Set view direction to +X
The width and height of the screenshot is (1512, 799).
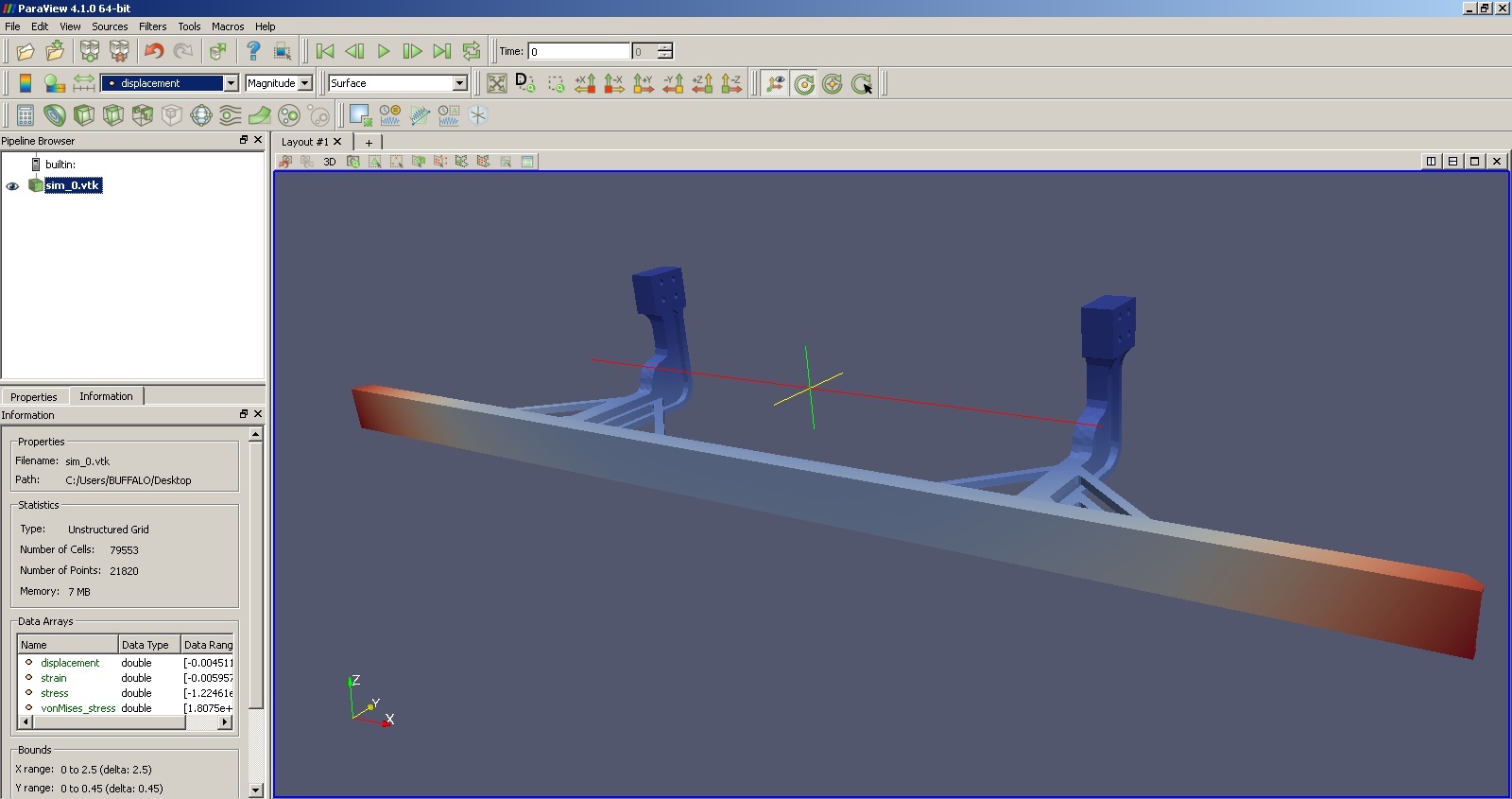point(585,83)
